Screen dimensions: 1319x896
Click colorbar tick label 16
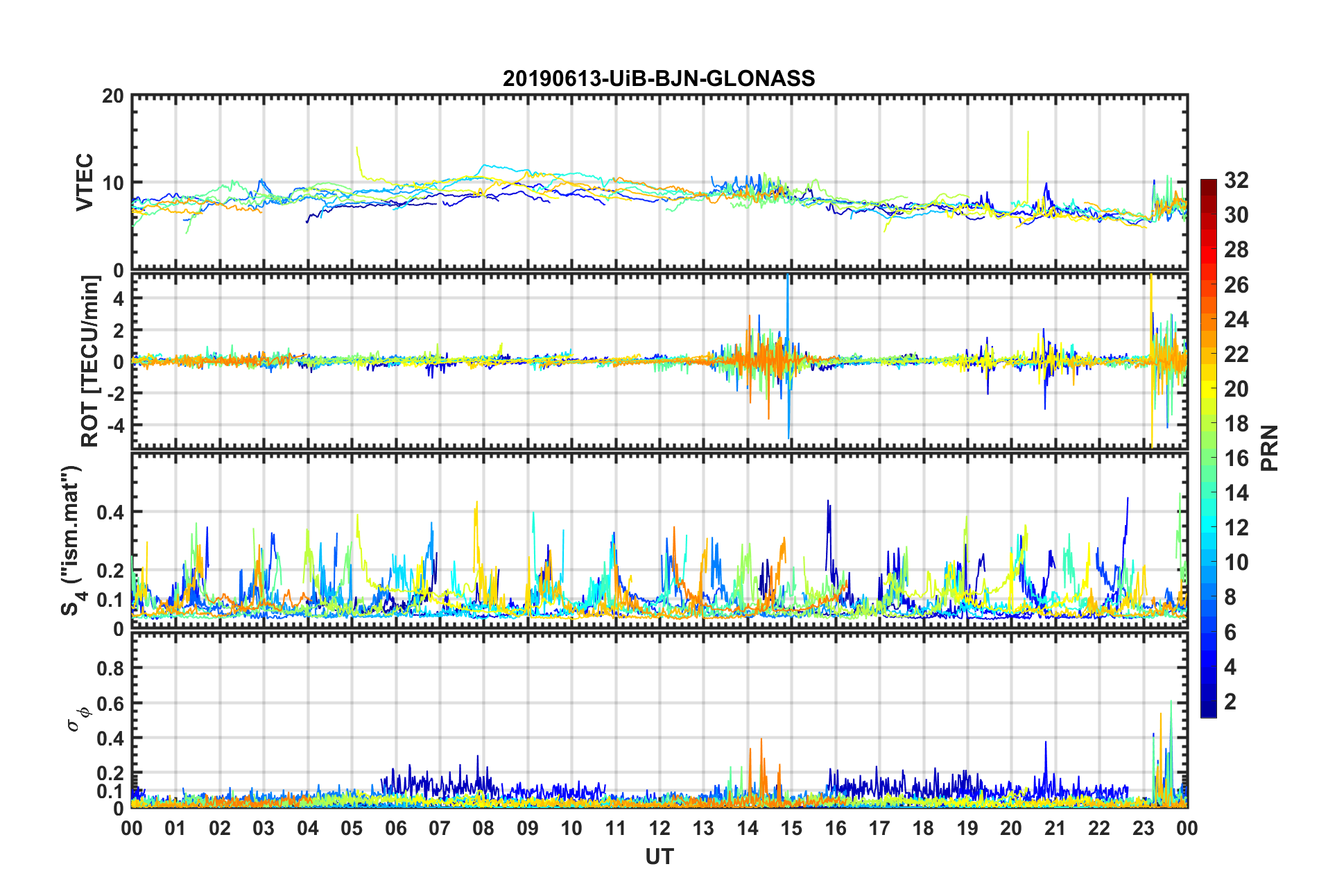tap(1236, 458)
